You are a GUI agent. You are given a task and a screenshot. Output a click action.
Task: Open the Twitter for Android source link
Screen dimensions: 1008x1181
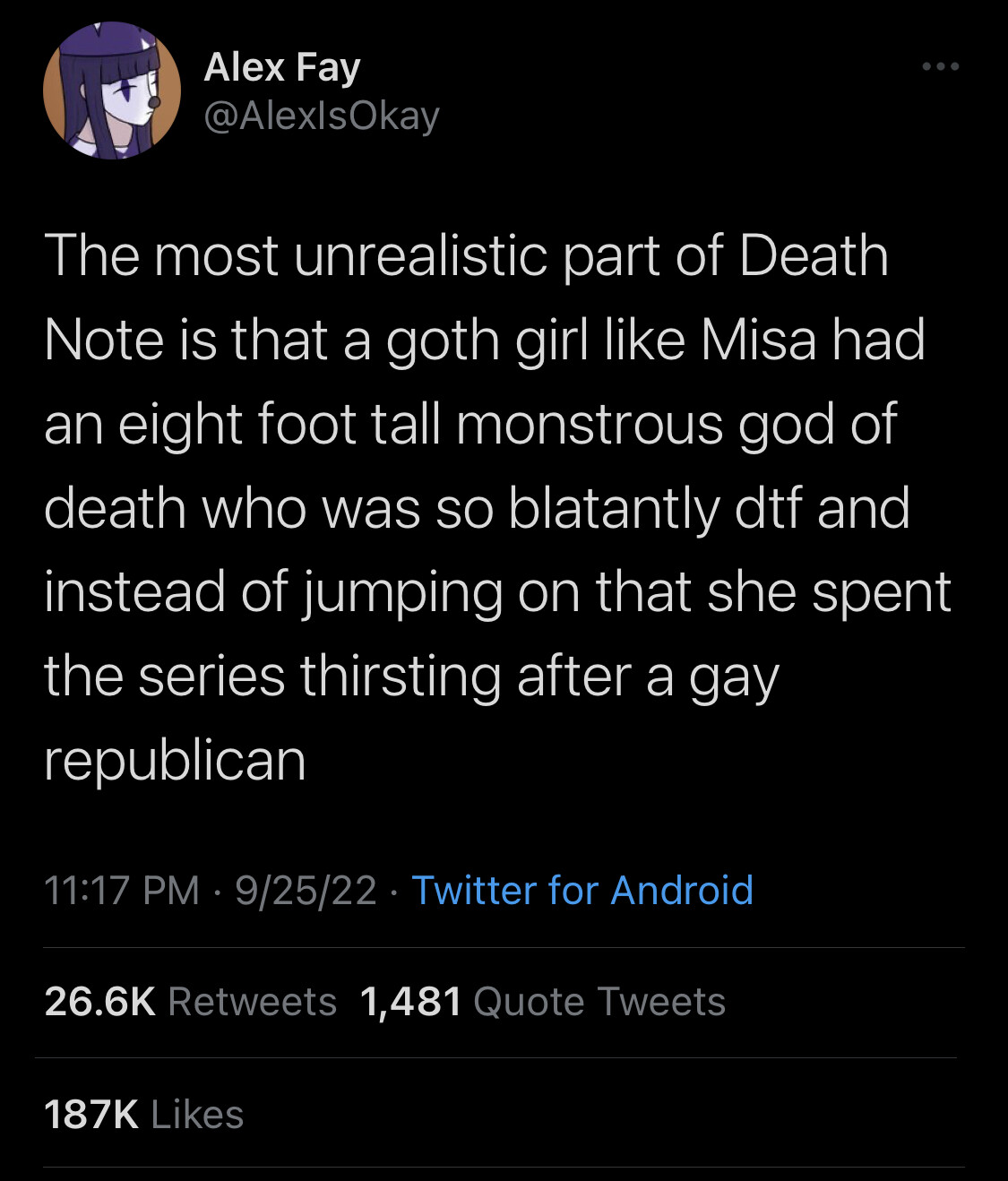[x=582, y=891]
